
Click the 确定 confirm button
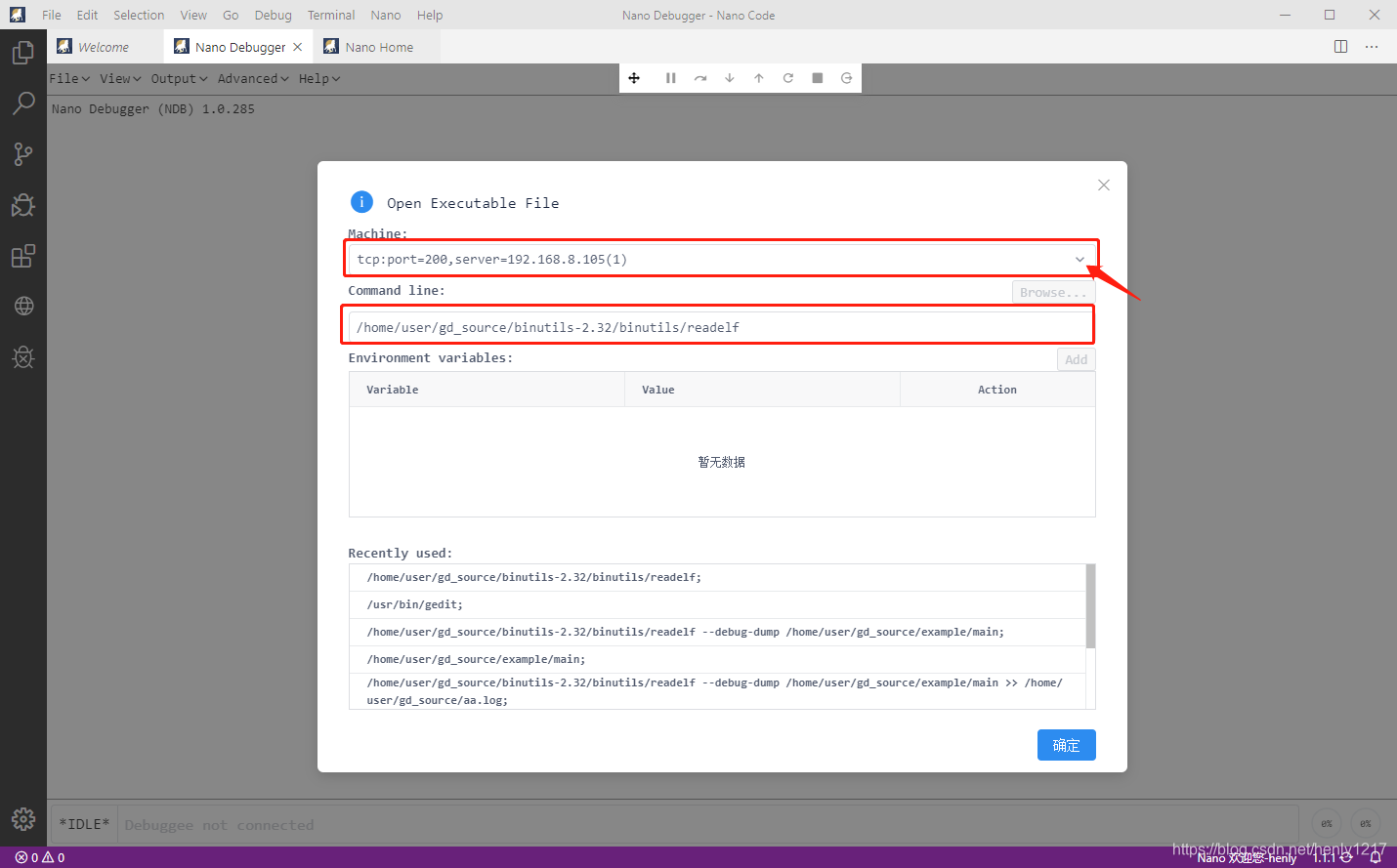click(1066, 745)
